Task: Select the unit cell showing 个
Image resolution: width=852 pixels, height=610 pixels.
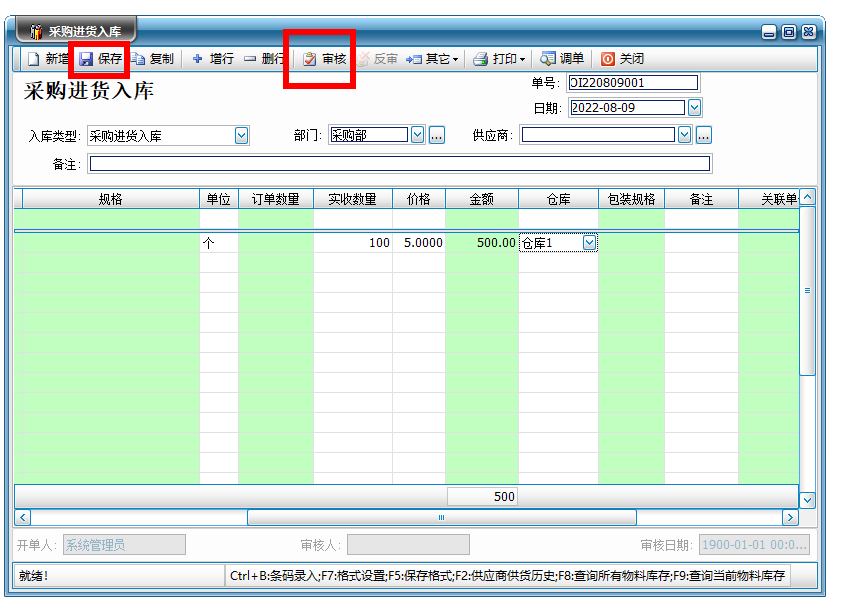Action: point(218,243)
